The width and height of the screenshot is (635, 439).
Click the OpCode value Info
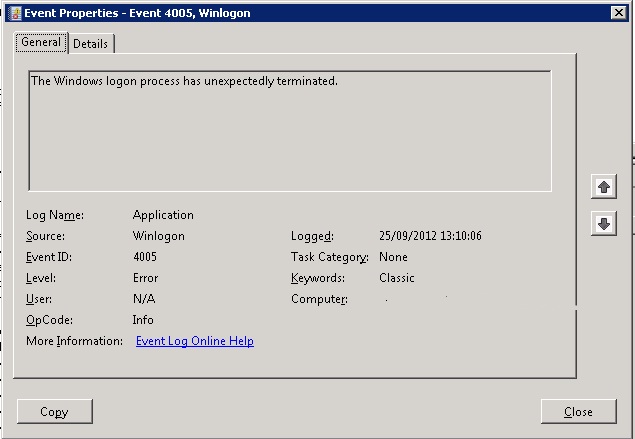[143, 320]
